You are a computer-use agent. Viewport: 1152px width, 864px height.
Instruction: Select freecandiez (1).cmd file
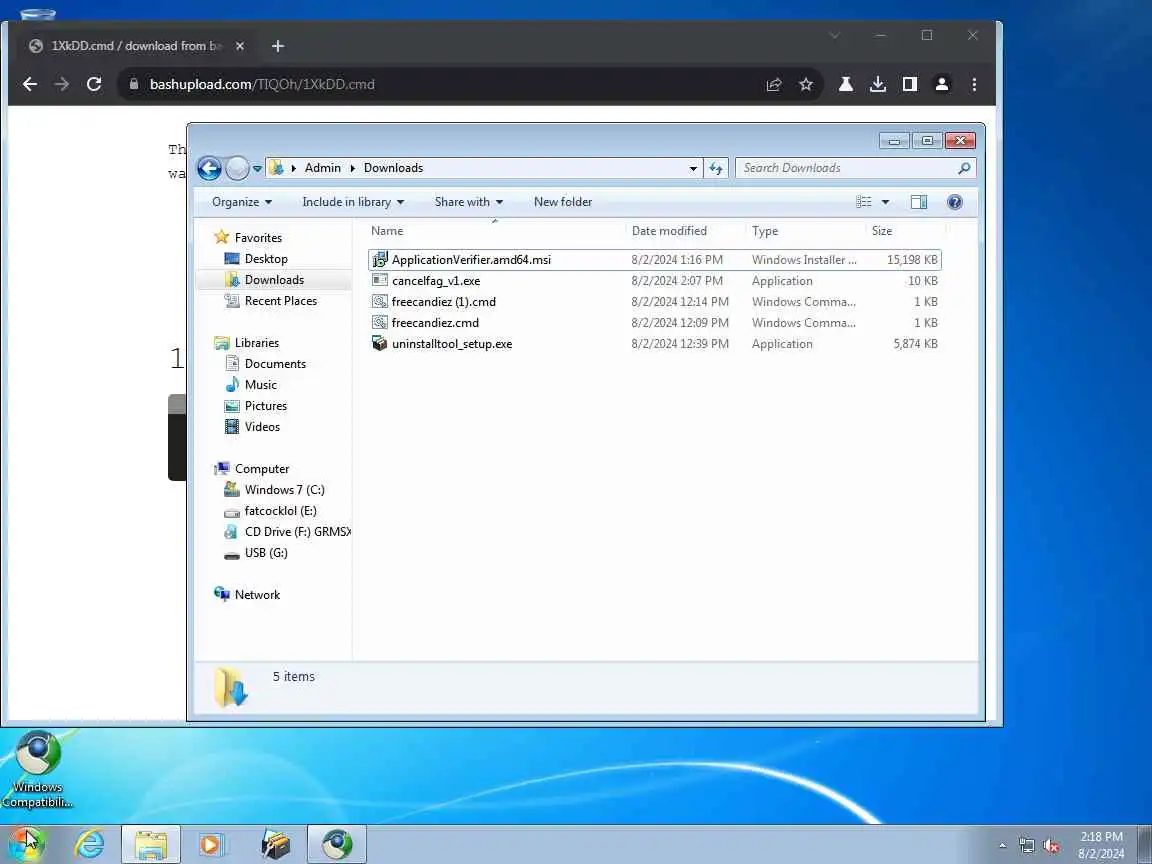[x=654, y=302]
